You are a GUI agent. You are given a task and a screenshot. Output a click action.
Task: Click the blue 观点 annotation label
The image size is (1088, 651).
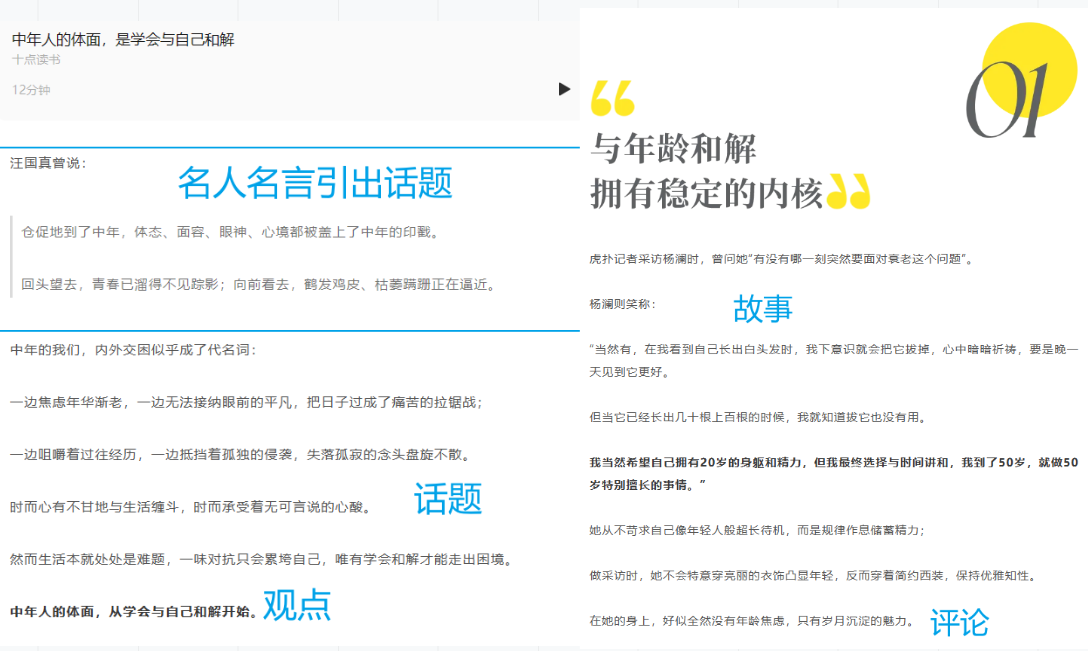(297, 605)
